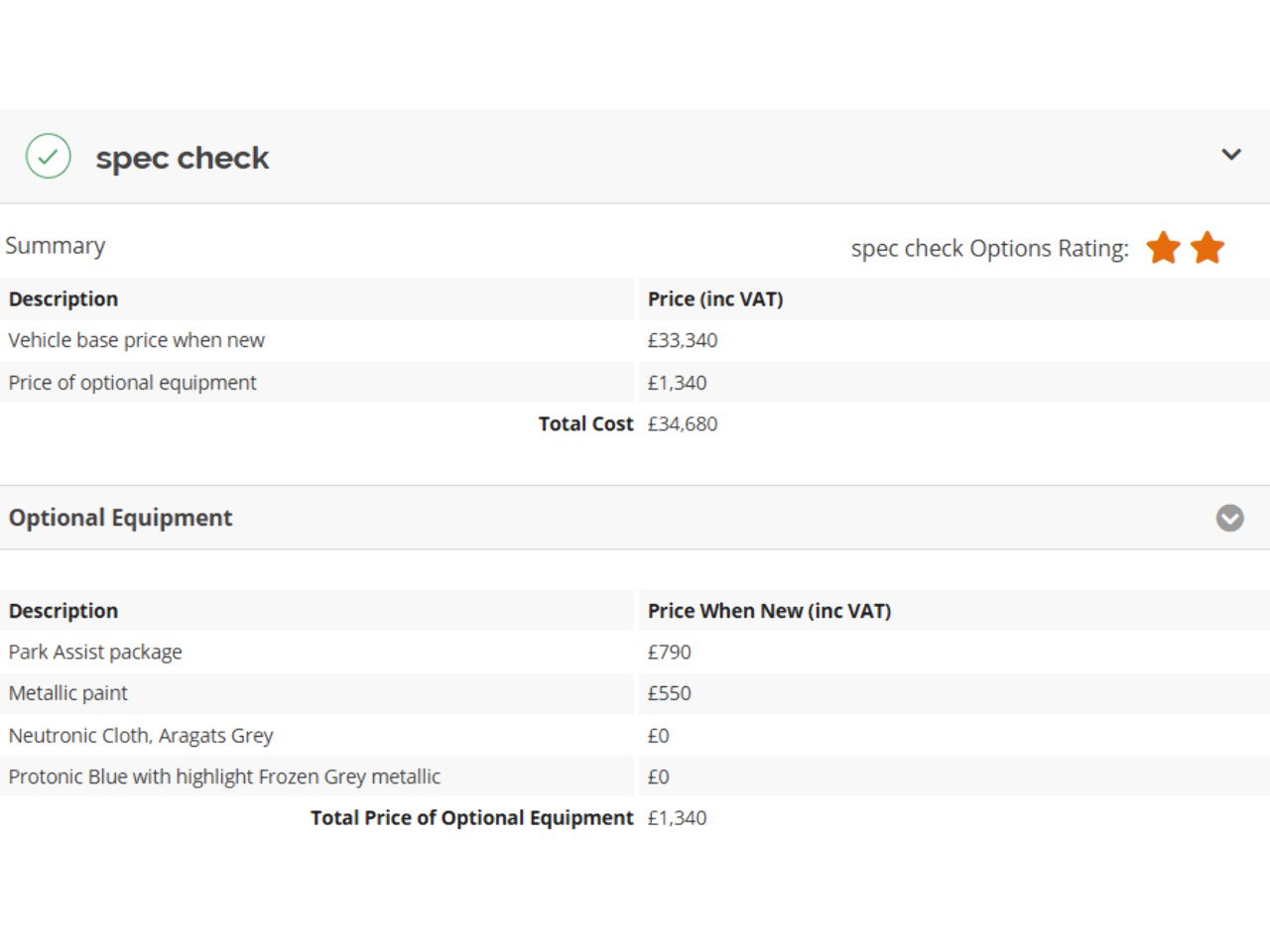The height and width of the screenshot is (952, 1270).
Task: Click the spec check heading title
Action: pyautogui.click(x=182, y=158)
